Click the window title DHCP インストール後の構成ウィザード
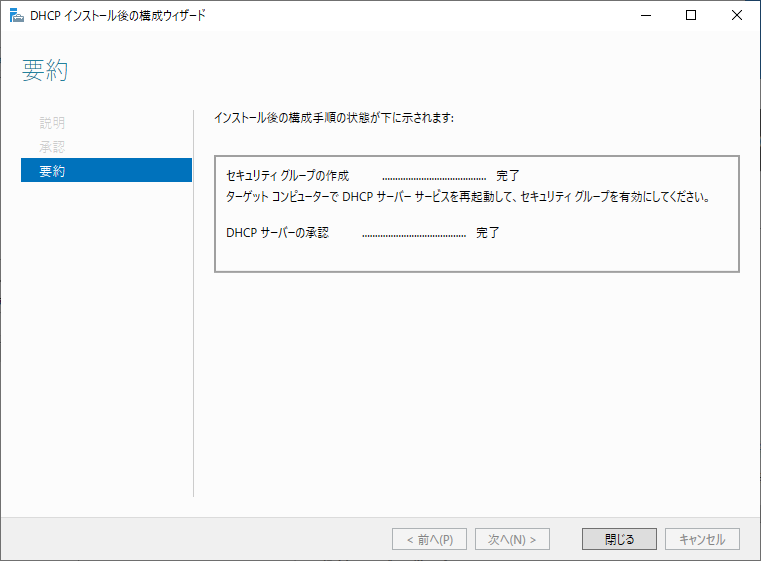Screen dimensions: 761x561 pyautogui.click(x=118, y=16)
